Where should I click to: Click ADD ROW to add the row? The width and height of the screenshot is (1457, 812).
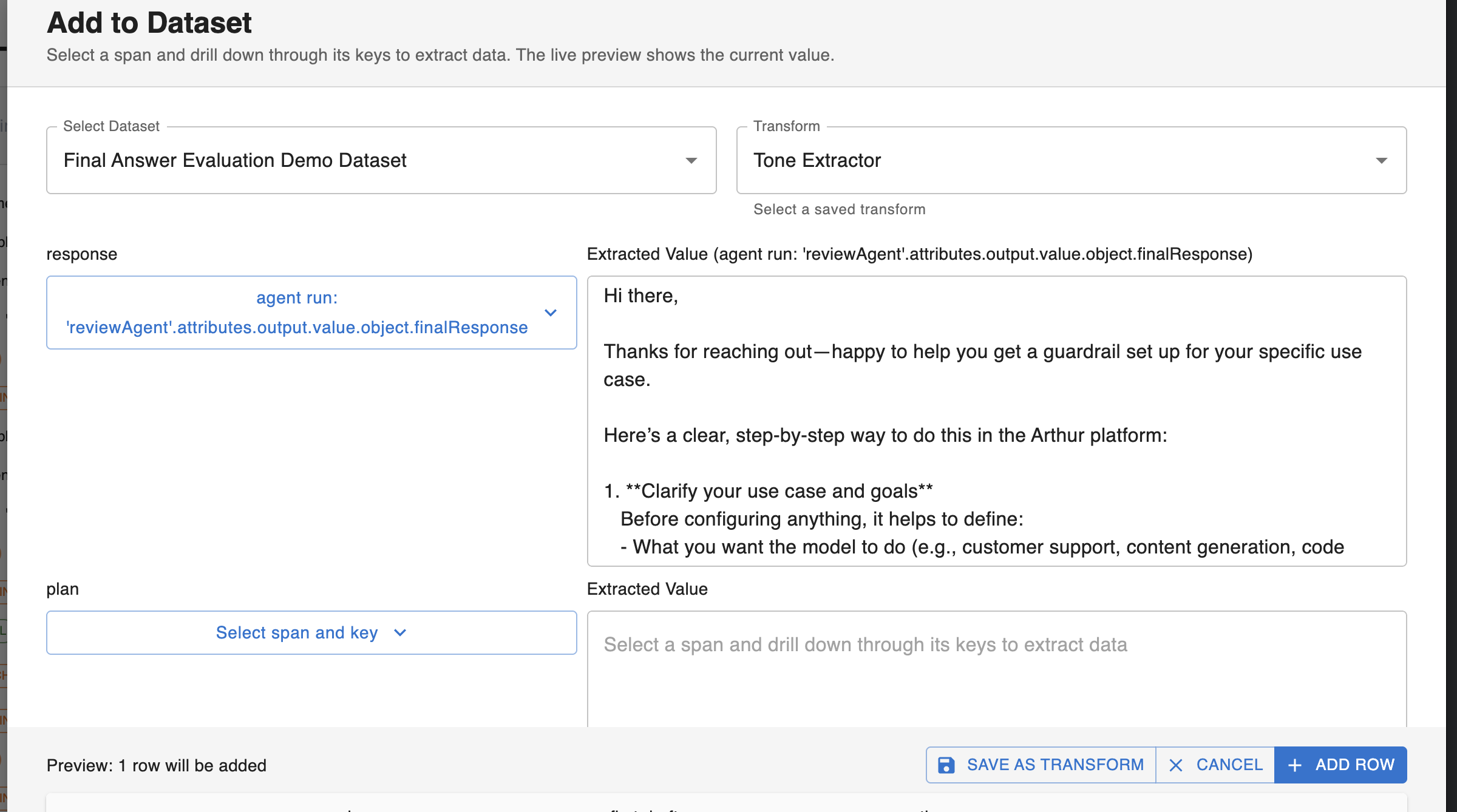pos(1340,765)
